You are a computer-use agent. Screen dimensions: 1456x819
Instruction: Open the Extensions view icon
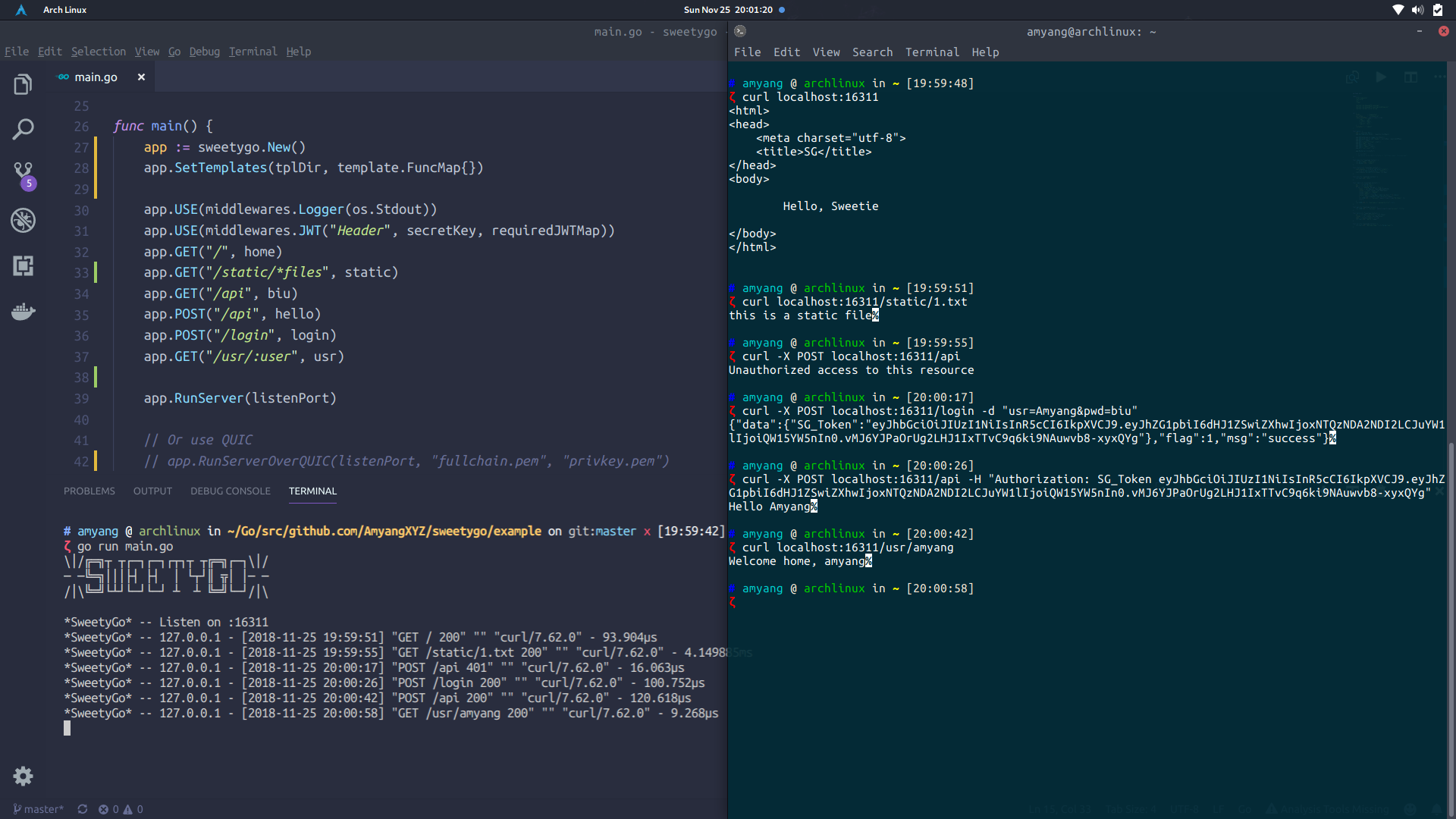[x=23, y=265]
